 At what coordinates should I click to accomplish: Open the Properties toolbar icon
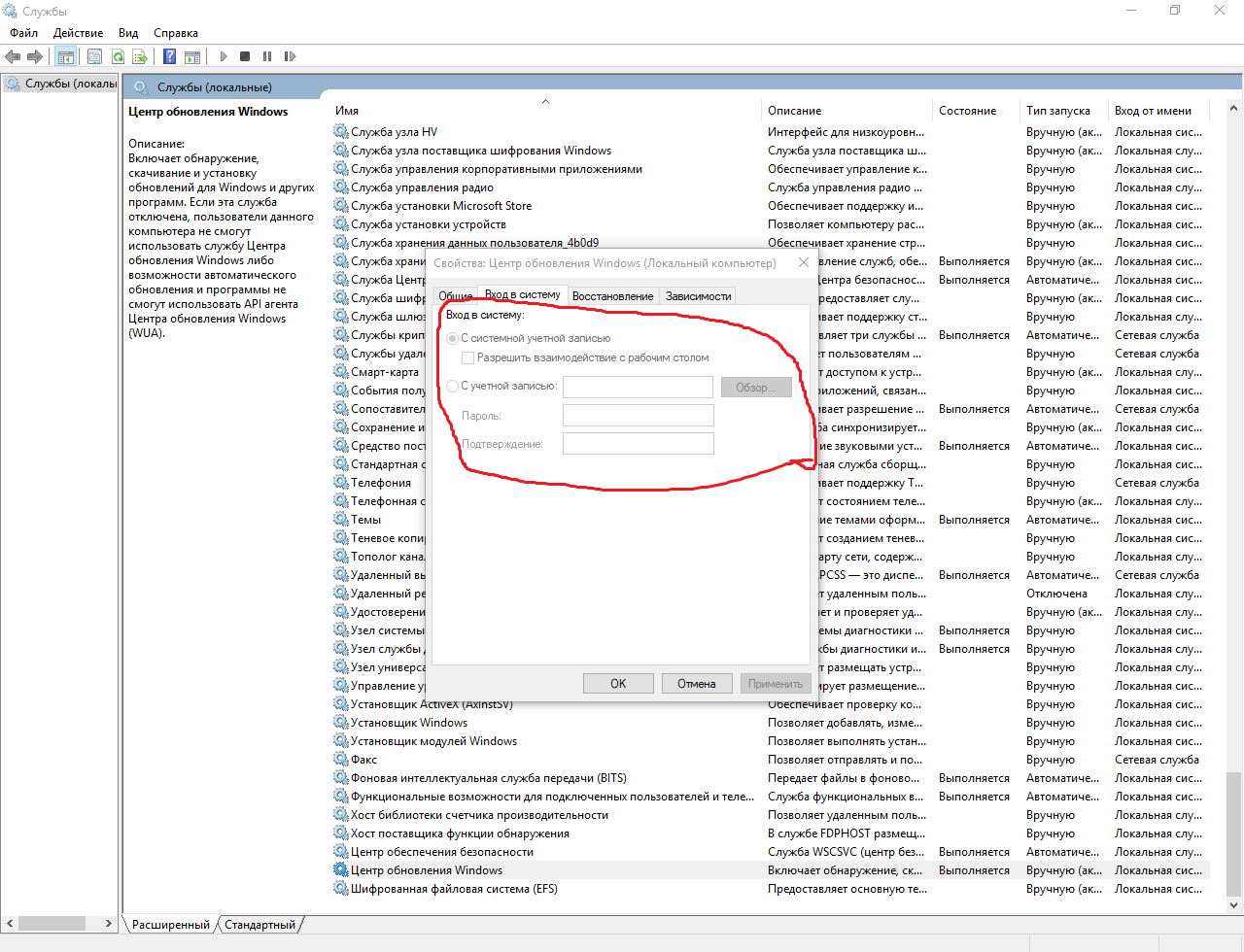pyautogui.click(x=94, y=56)
